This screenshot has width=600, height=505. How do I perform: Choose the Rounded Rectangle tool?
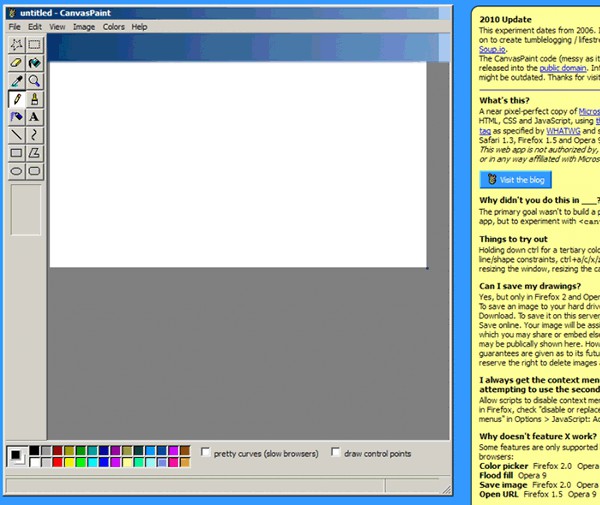coord(34,171)
